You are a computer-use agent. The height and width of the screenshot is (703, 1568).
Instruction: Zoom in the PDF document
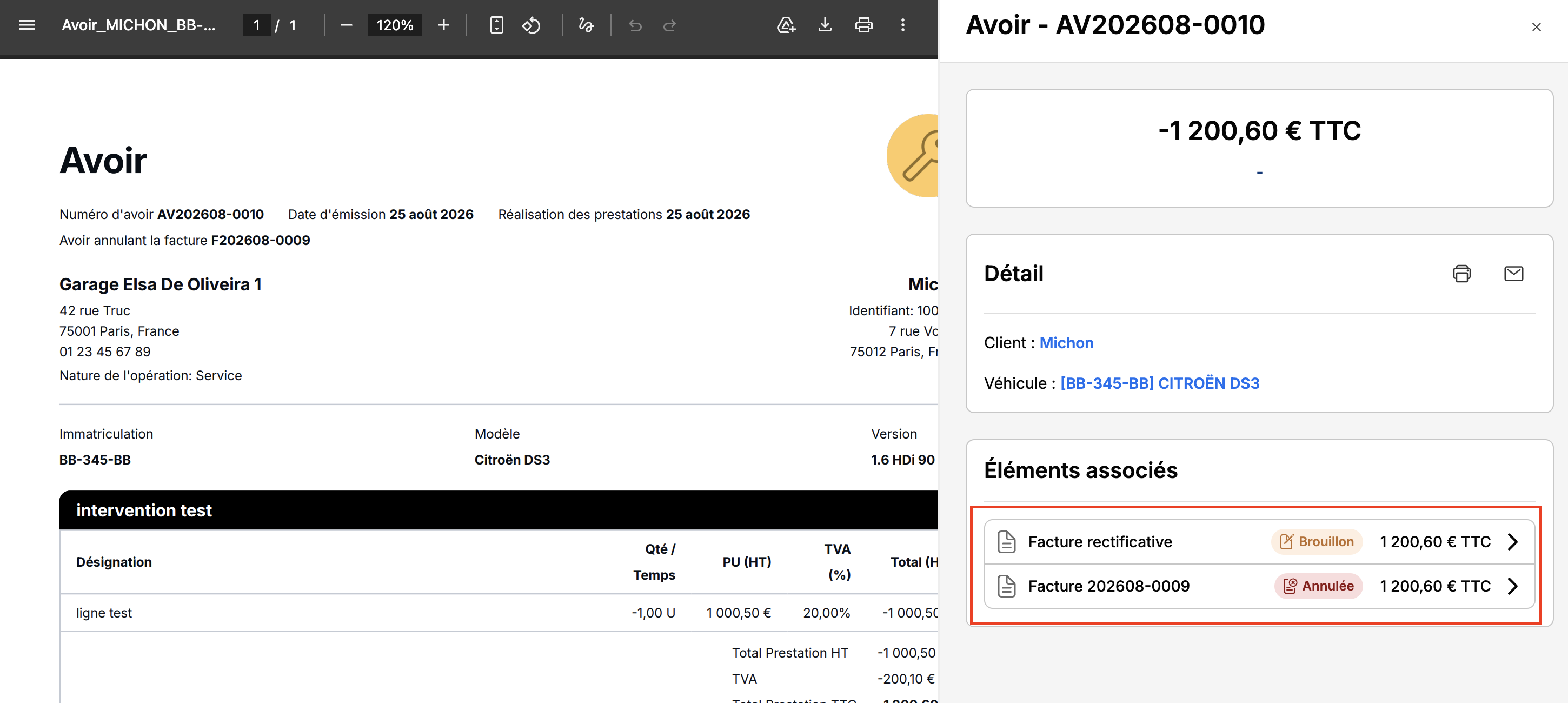(444, 25)
